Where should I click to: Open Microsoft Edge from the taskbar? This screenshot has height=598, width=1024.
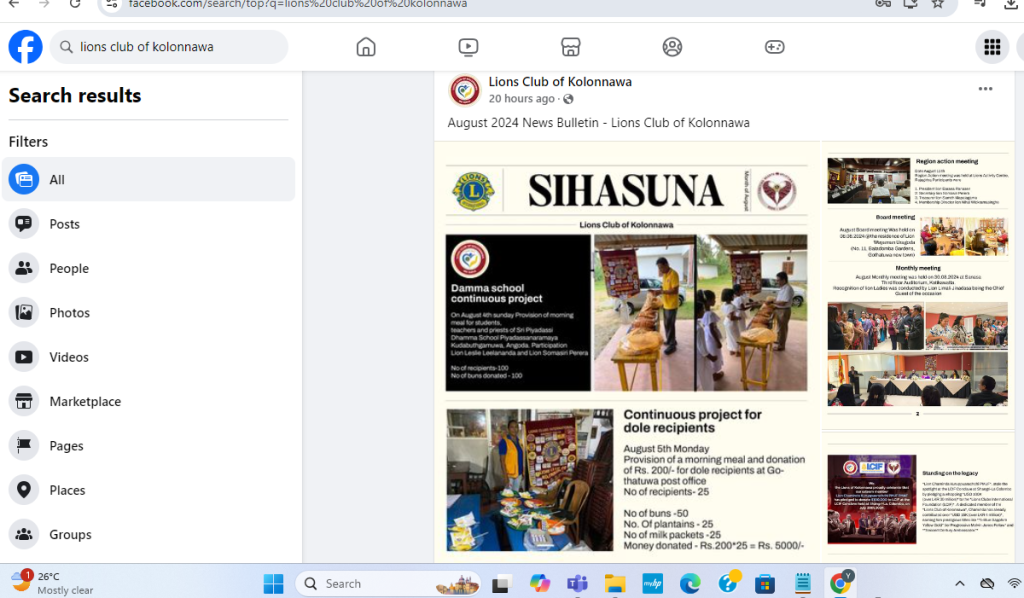(x=690, y=584)
